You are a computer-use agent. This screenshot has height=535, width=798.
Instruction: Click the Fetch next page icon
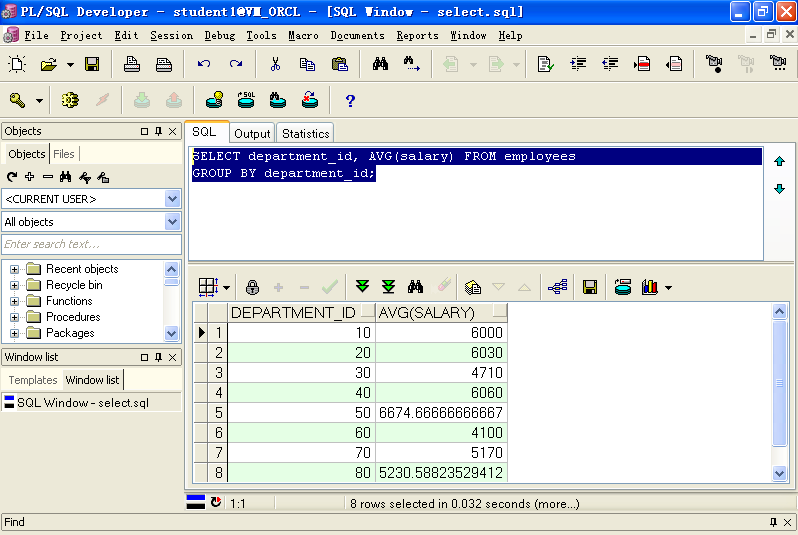click(363, 287)
